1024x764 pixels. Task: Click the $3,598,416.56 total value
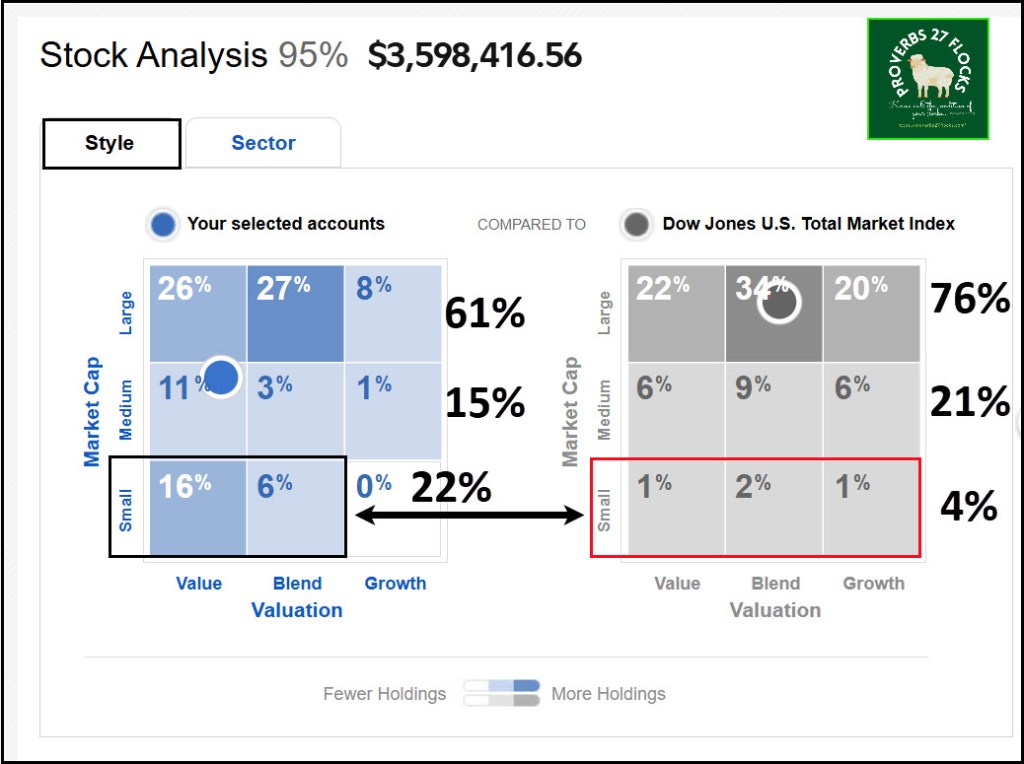coord(475,56)
